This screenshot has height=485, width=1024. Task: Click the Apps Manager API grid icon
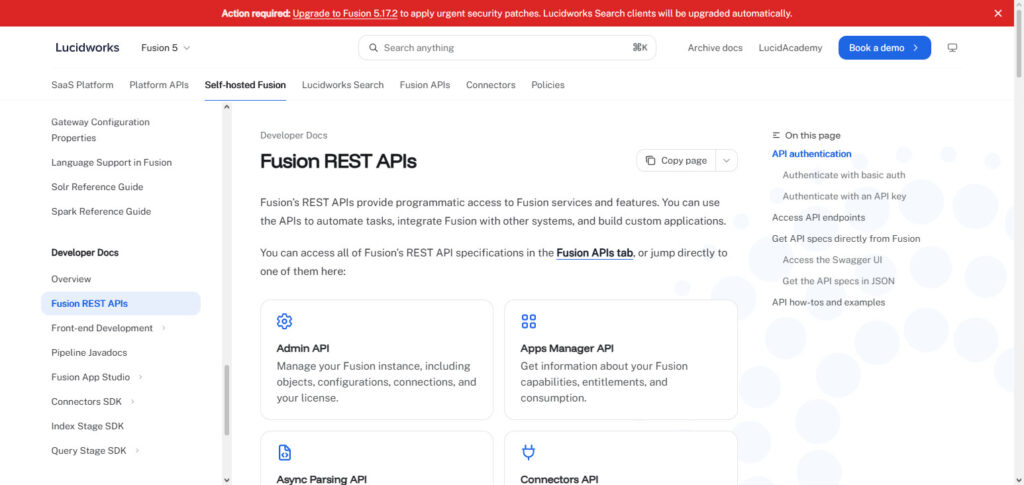pyautogui.click(x=528, y=321)
